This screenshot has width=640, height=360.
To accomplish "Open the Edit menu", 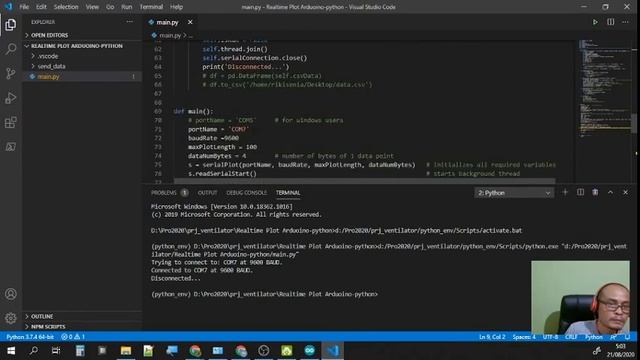I will click(x=41, y=7).
